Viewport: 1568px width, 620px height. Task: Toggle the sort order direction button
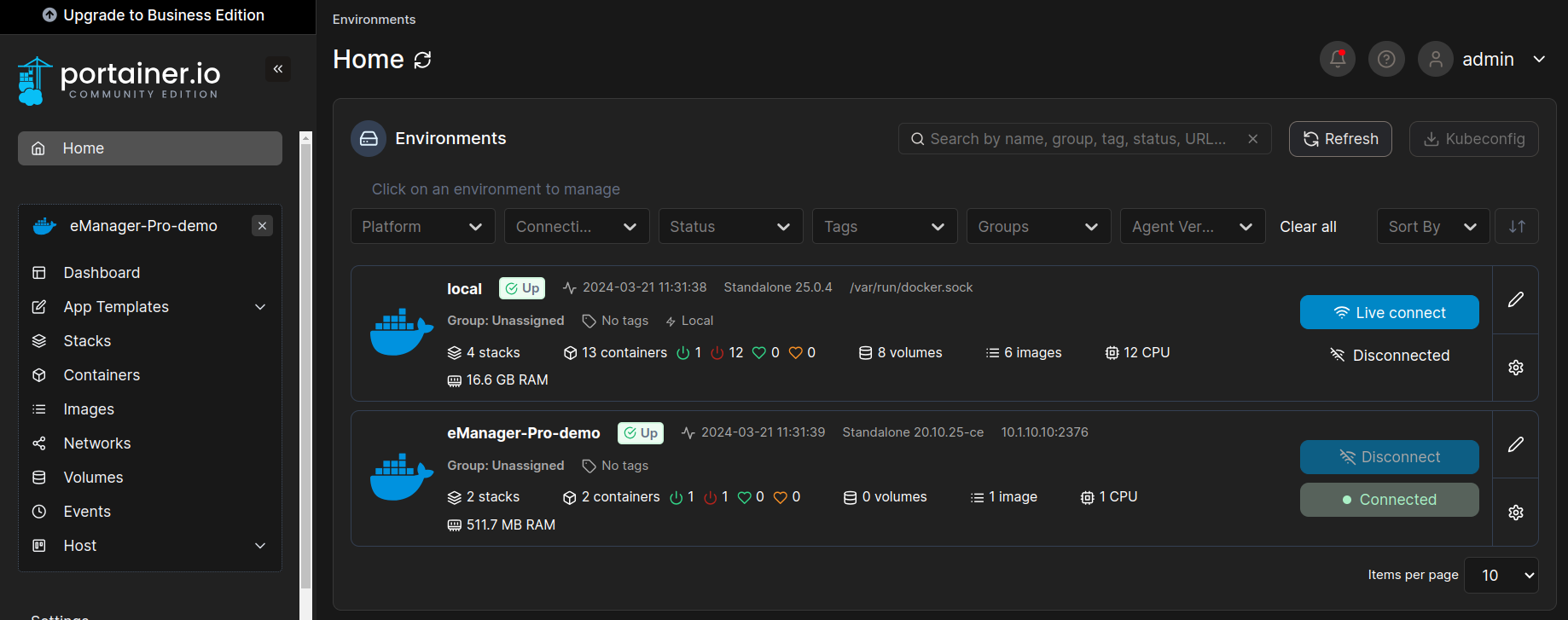coord(1516,226)
